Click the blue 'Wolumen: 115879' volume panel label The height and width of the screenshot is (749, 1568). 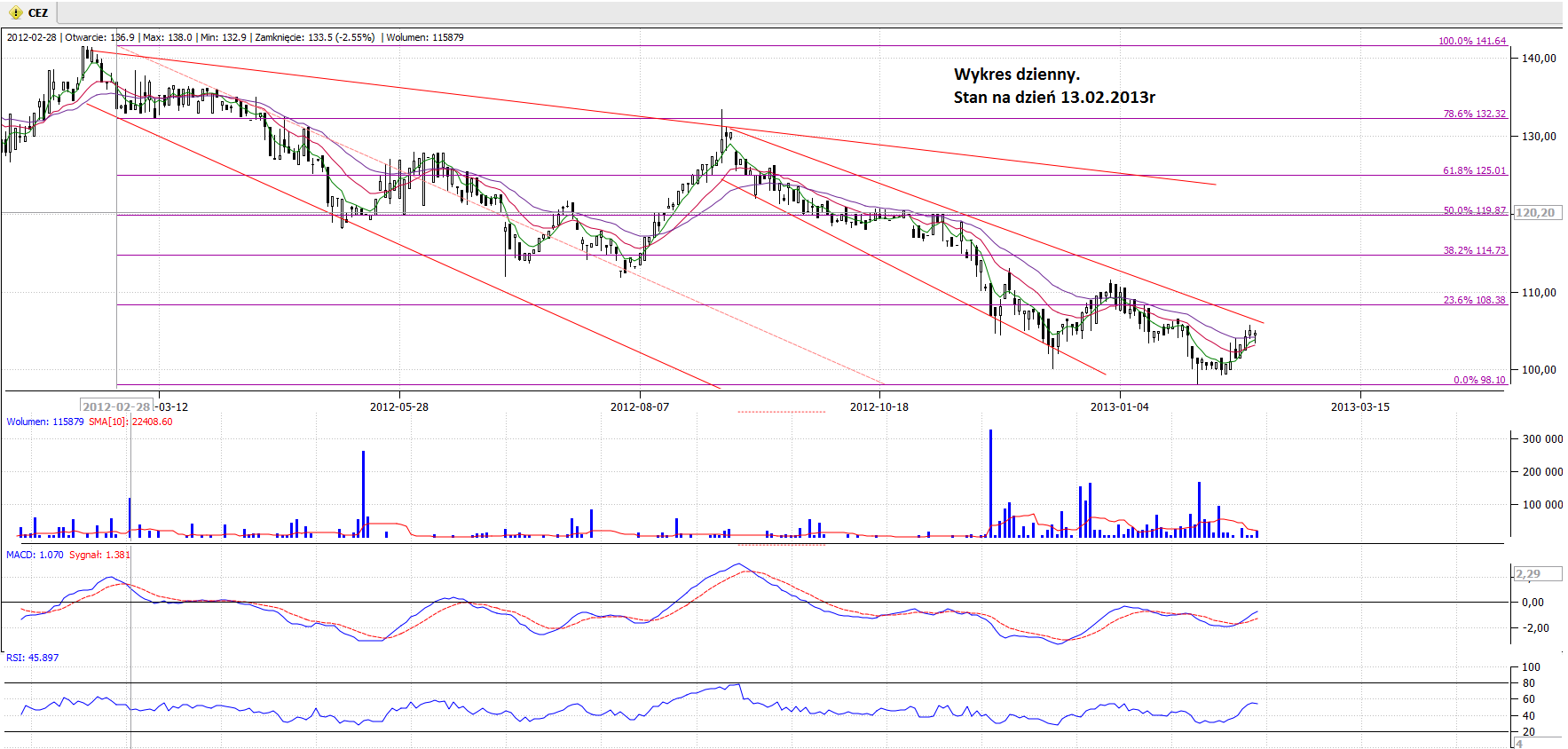pos(45,422)
